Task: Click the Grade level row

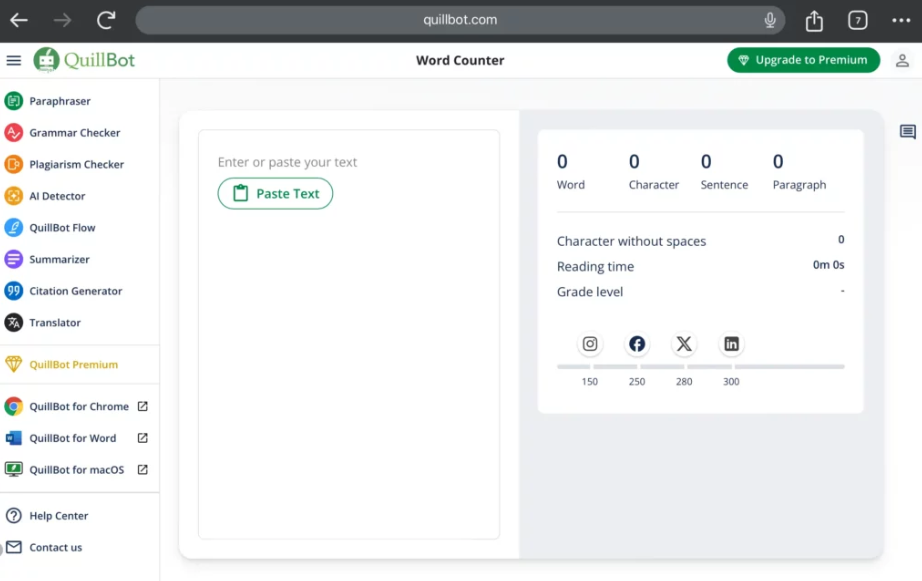Action: pos(700,292)
